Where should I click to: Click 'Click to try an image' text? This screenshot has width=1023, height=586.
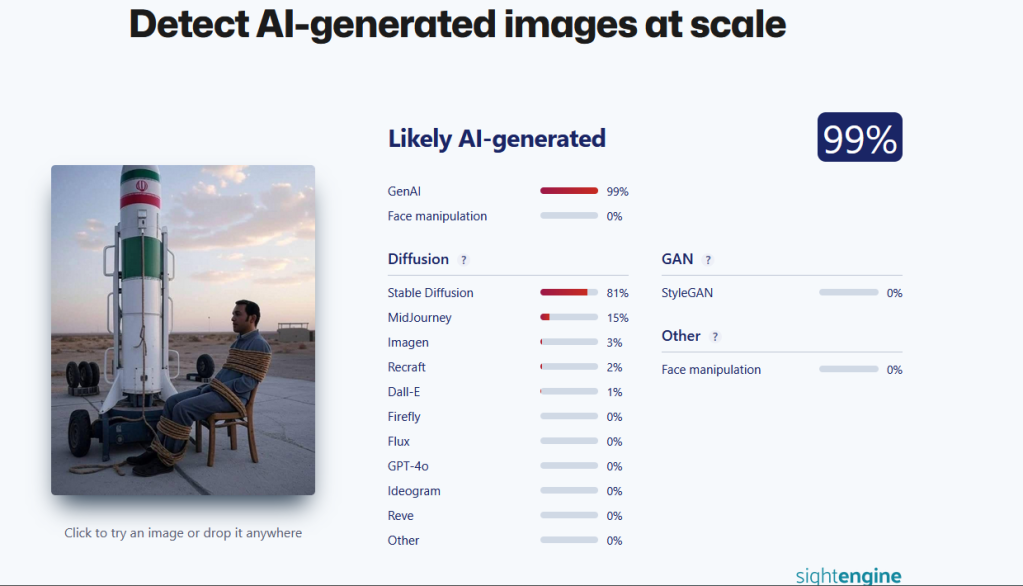click(183, 533)
